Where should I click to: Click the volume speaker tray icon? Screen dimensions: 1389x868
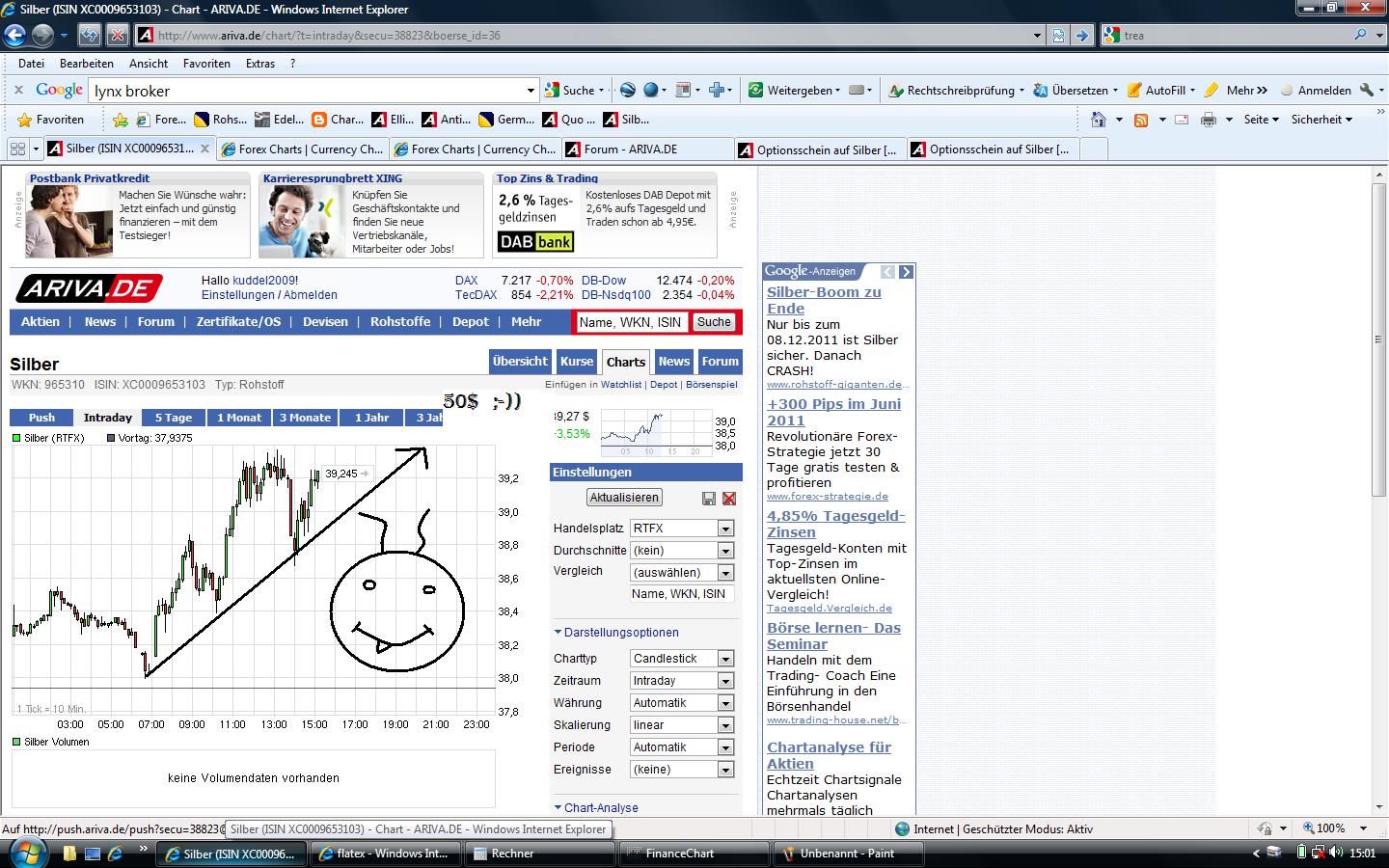pos(1336,853)
